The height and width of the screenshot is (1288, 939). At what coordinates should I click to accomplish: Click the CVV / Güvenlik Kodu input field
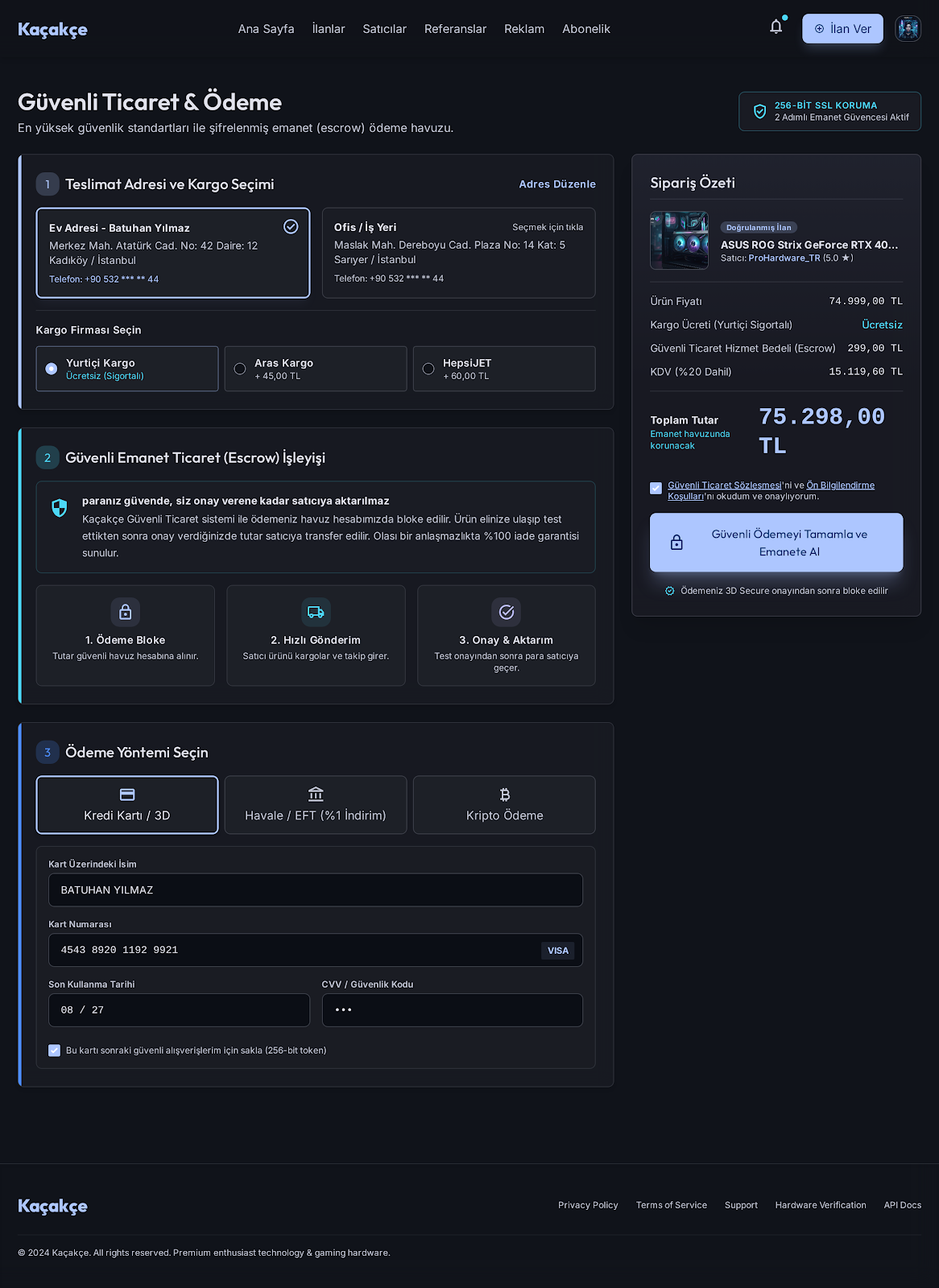coord(453,1010)
